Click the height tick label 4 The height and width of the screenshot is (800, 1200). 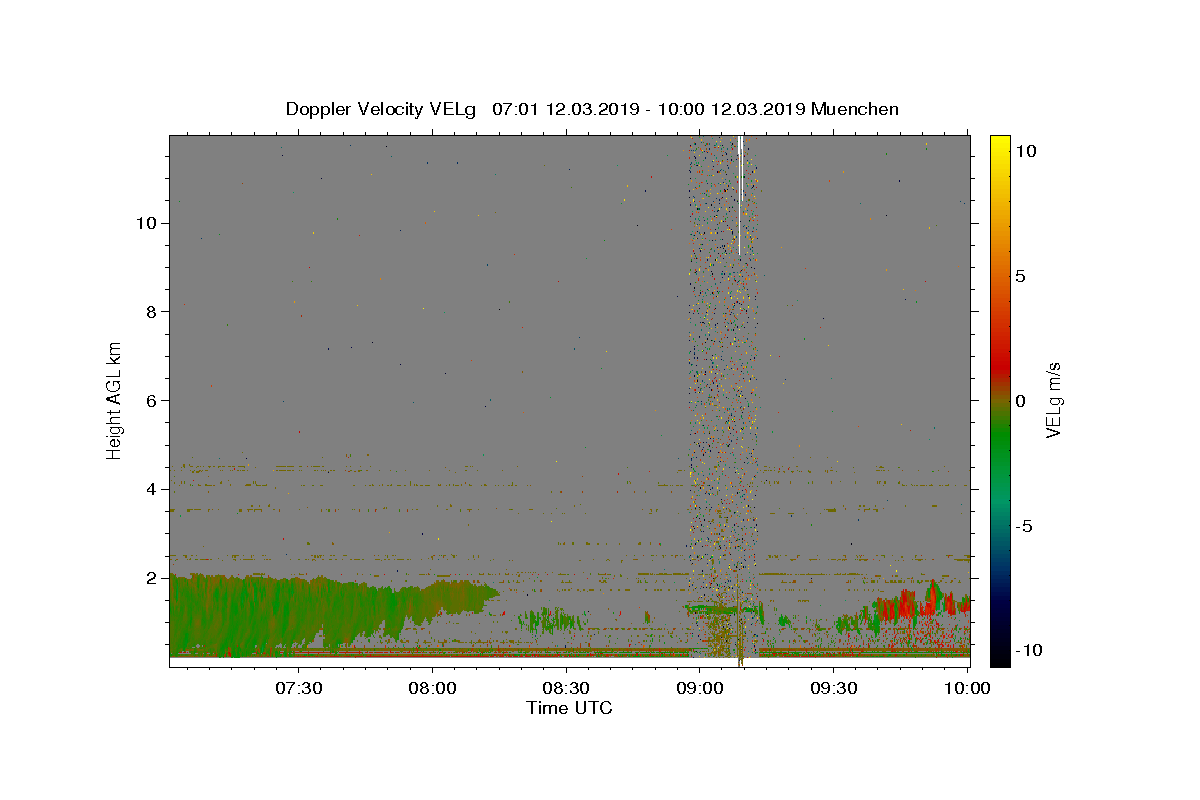(150, 489)
